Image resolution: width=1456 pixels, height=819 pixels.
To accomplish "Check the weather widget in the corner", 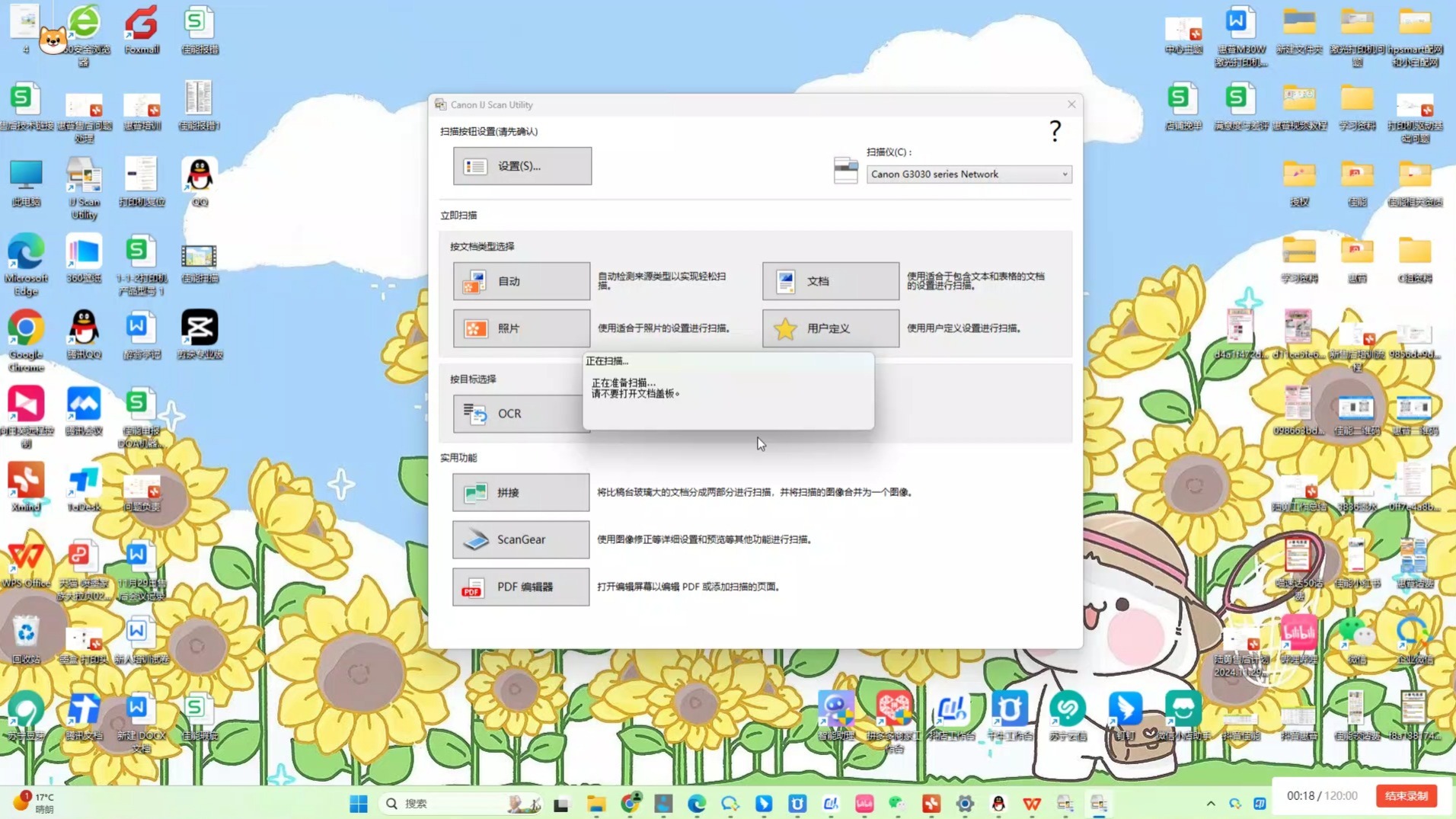I will click(34, 800).
